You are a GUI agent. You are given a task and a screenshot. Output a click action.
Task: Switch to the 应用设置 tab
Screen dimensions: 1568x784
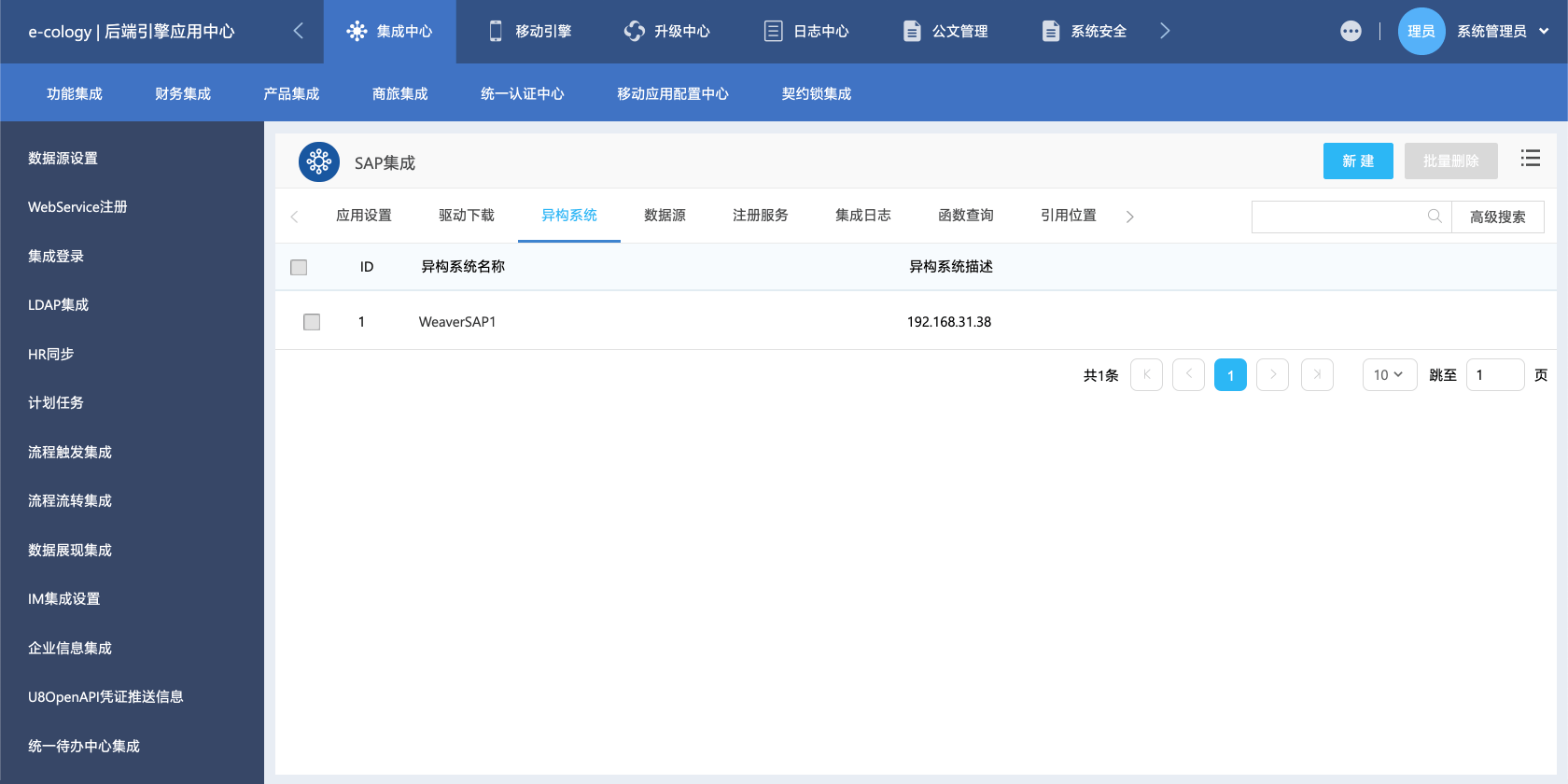364,216
